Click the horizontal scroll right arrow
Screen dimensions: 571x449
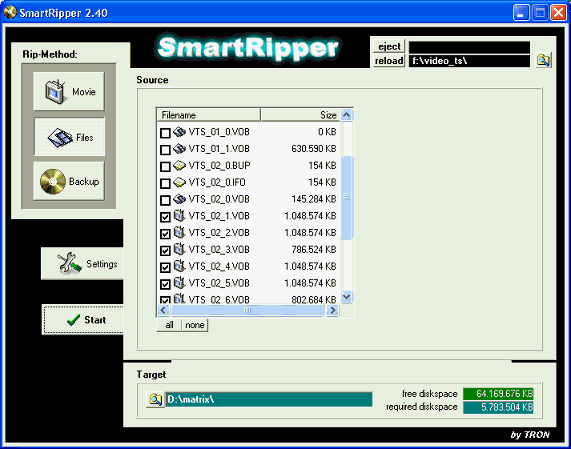pos(332,310)
